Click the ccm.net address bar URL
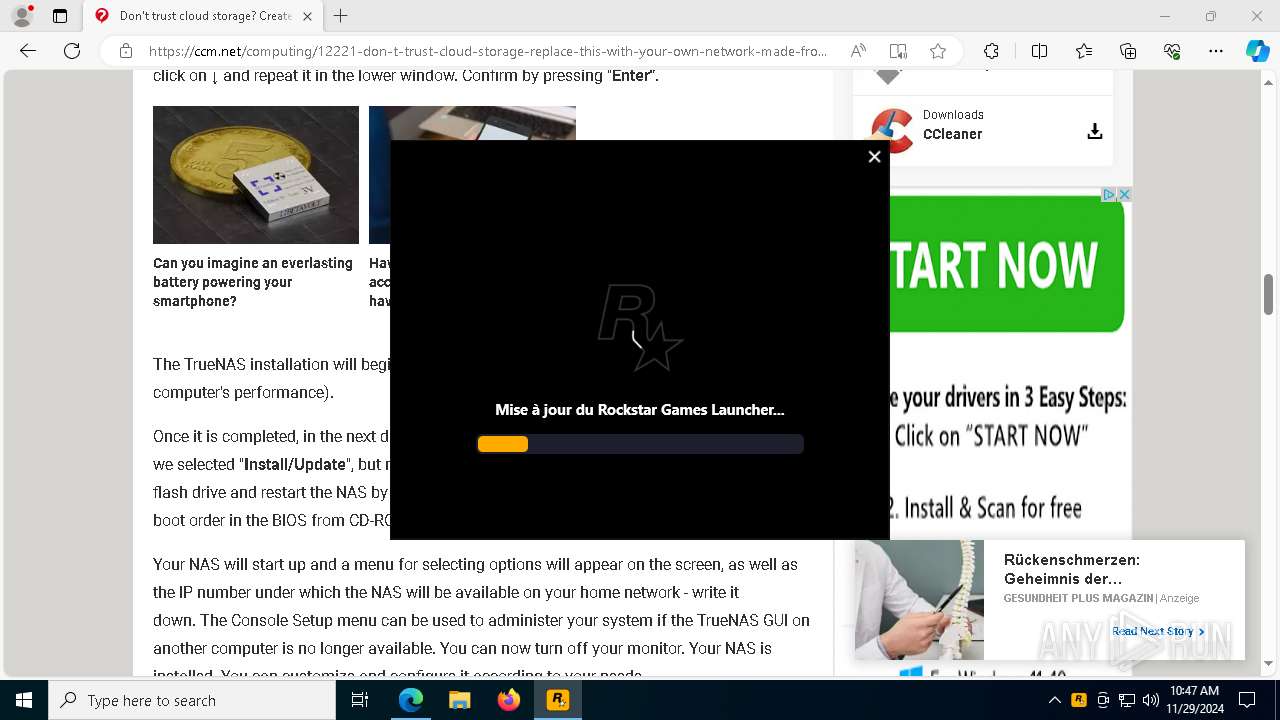Image resolution: width=1280 pixels, height=720 pixels. coord(488,51)
